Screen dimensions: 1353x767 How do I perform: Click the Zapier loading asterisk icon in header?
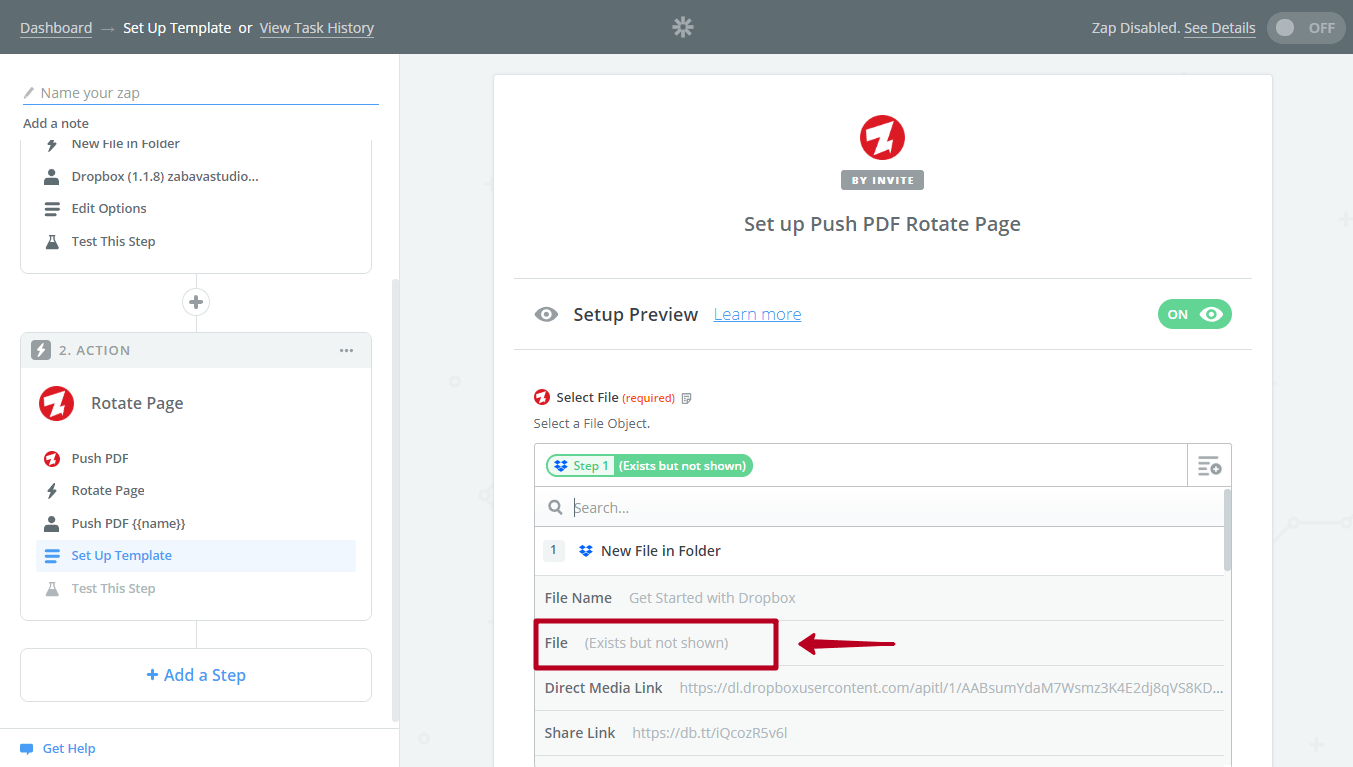pyautogui.click(x=683, y=27)
